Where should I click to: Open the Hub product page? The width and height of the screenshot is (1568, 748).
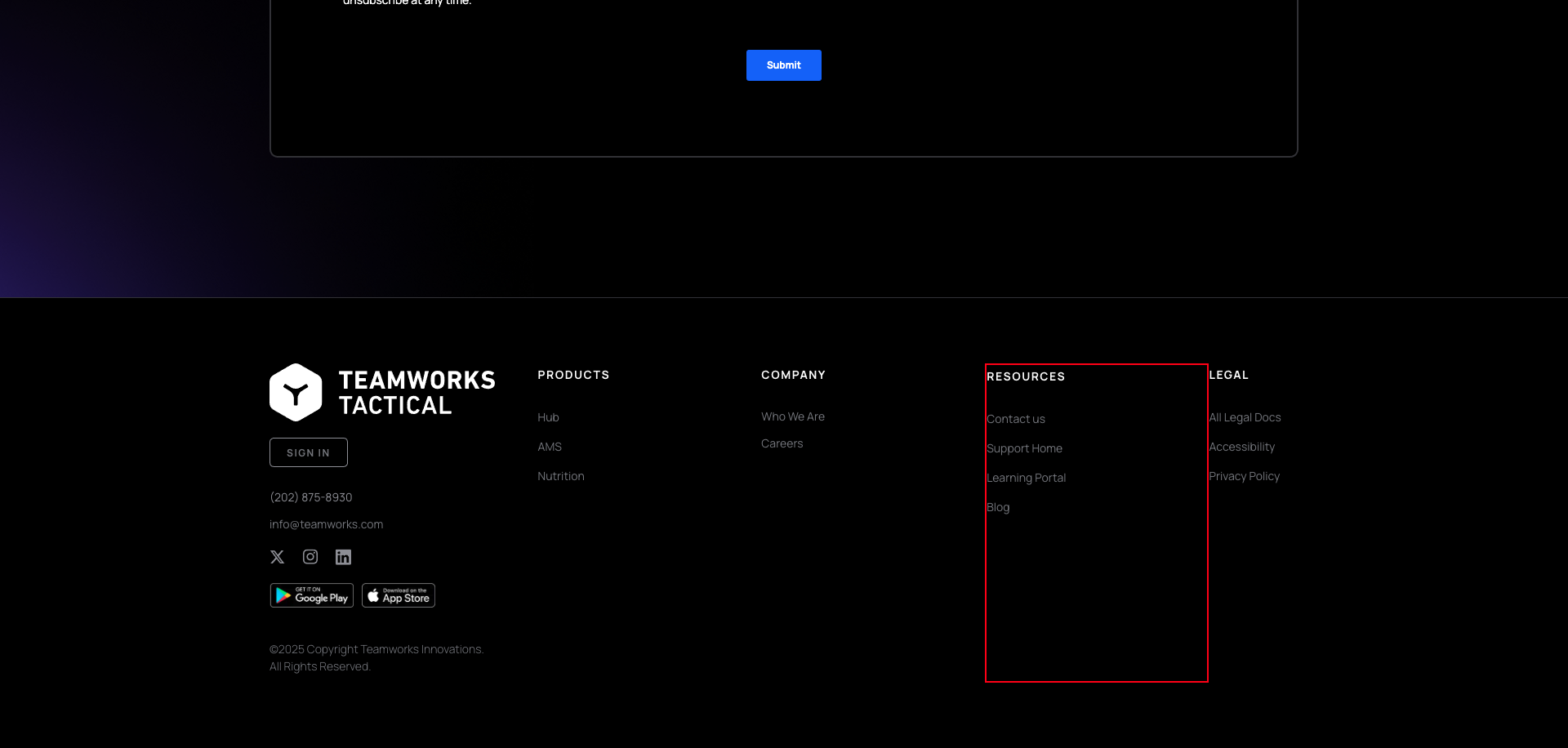point(547,417)
